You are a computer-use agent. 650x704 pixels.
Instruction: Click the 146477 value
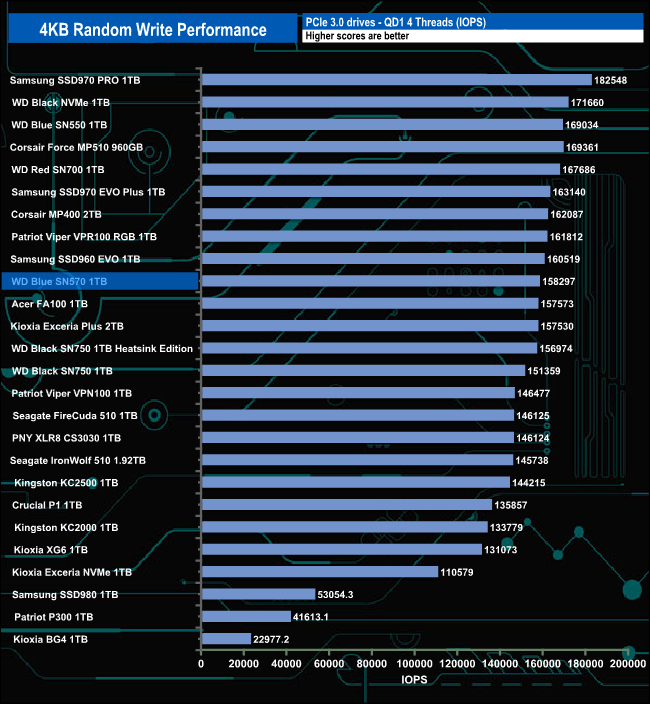click(533, 393)
